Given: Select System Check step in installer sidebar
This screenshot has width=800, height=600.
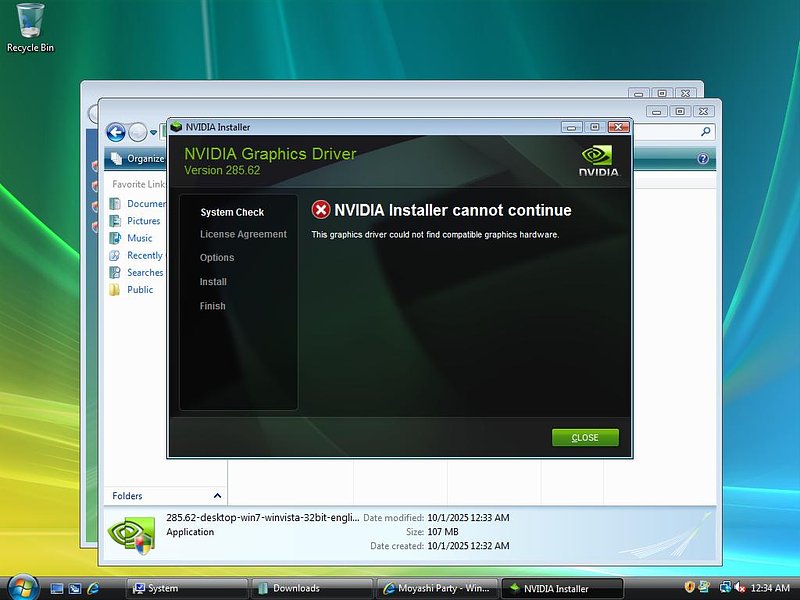Looking at the screenshot, I should click(x=232, y=212).
